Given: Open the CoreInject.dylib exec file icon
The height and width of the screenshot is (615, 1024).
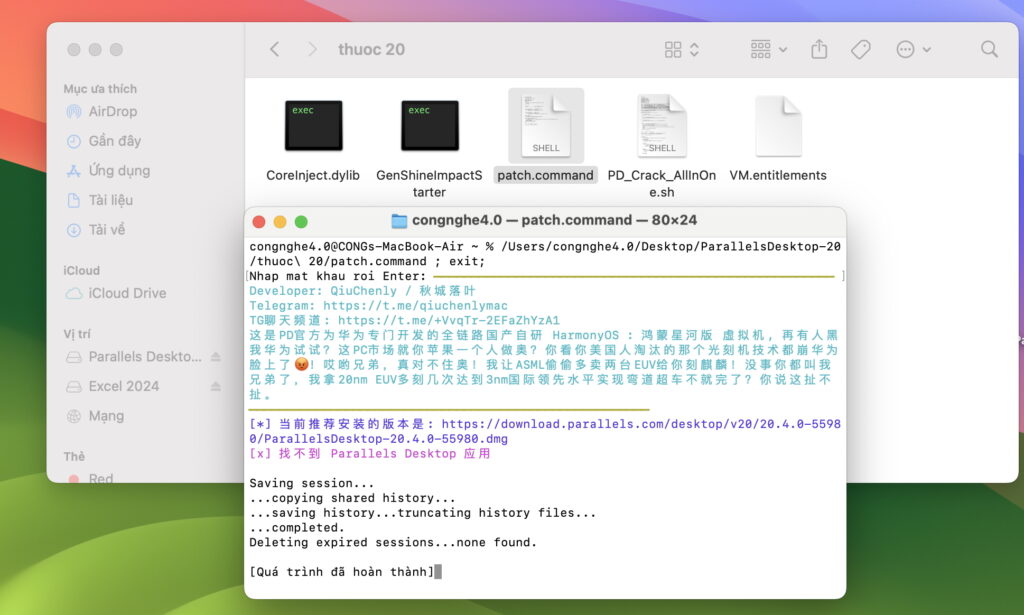Looking at the screenshot, I should 313,126.
